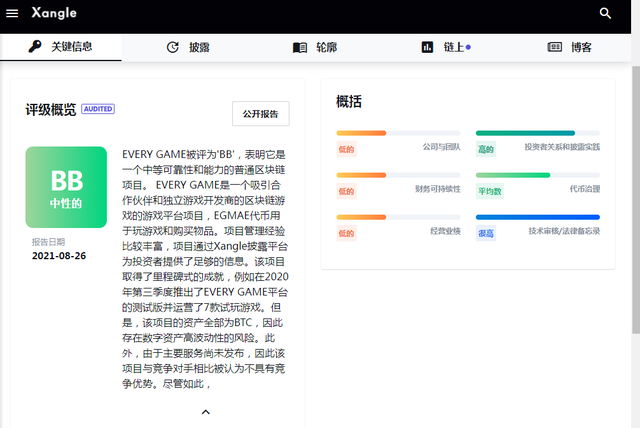Select the 关键信息 tab
Viewport: 640px width, 428px height.
(x=60, y=47)
